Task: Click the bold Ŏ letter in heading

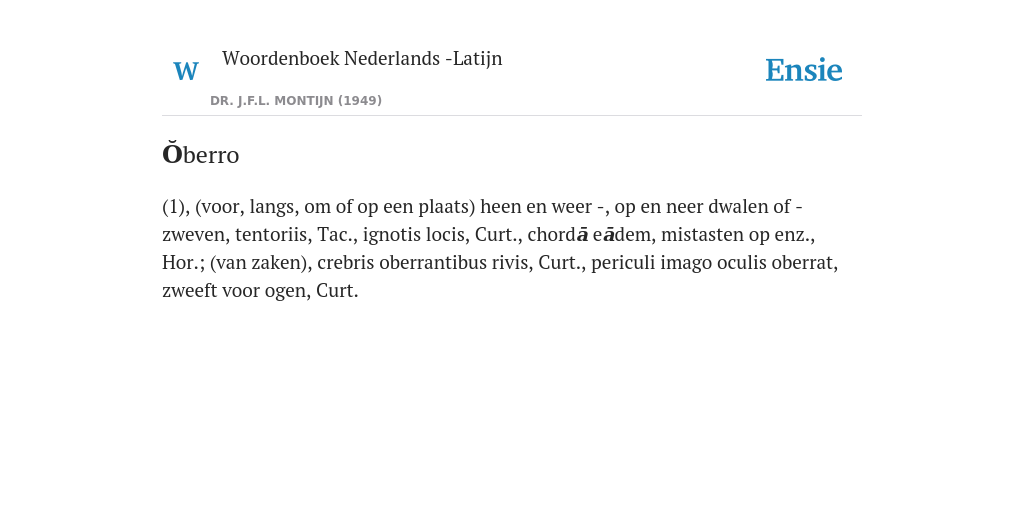Action: click(172, 154)
